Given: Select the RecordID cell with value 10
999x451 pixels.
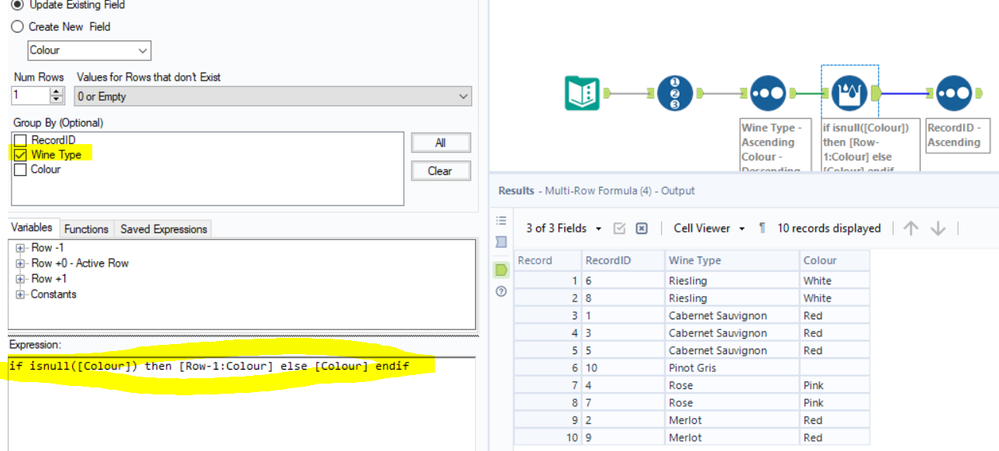Looking at the screenshot, I should (x=622, y=368).
